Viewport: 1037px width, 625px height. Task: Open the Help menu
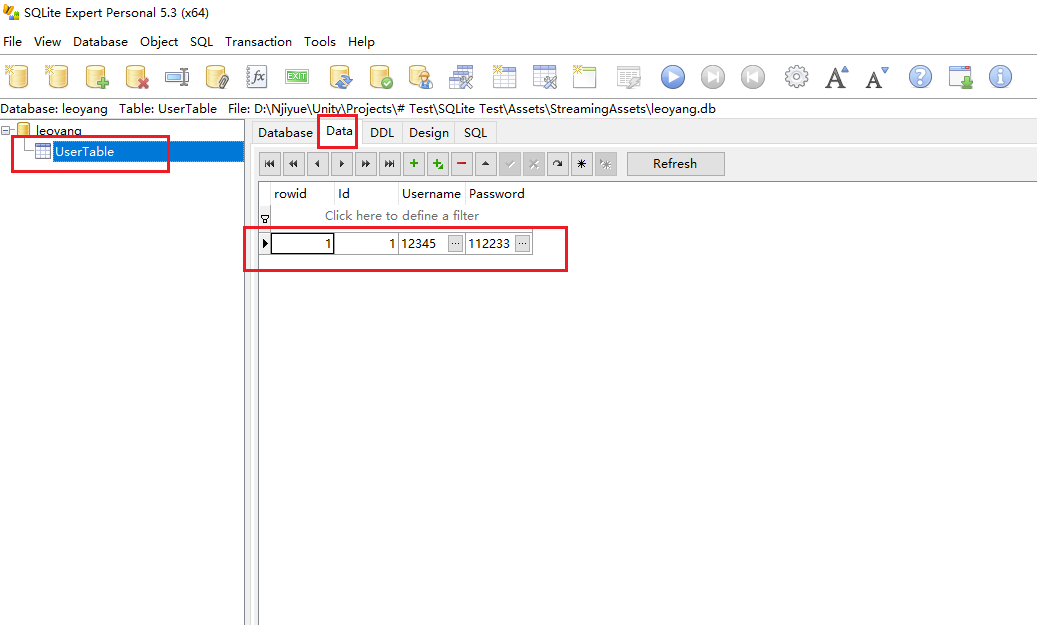361,42
